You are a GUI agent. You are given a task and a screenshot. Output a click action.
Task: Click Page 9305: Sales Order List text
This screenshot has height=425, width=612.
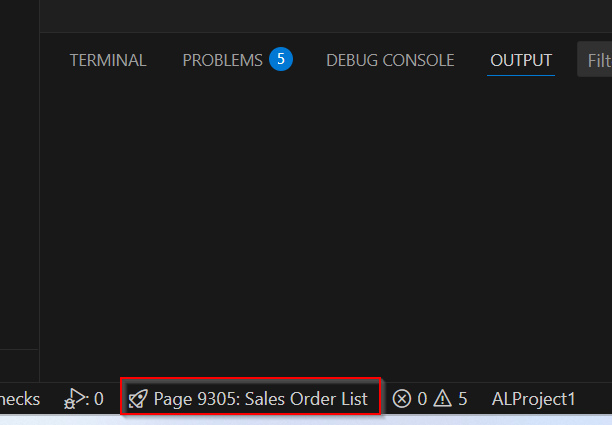click(x=260, y=399)
